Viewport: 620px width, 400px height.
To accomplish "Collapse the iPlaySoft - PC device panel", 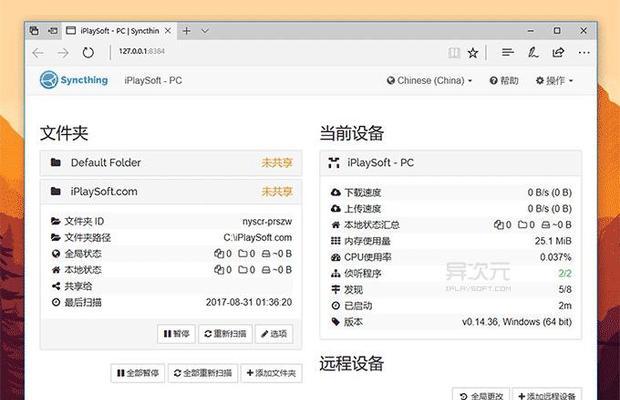I will 451,162.
